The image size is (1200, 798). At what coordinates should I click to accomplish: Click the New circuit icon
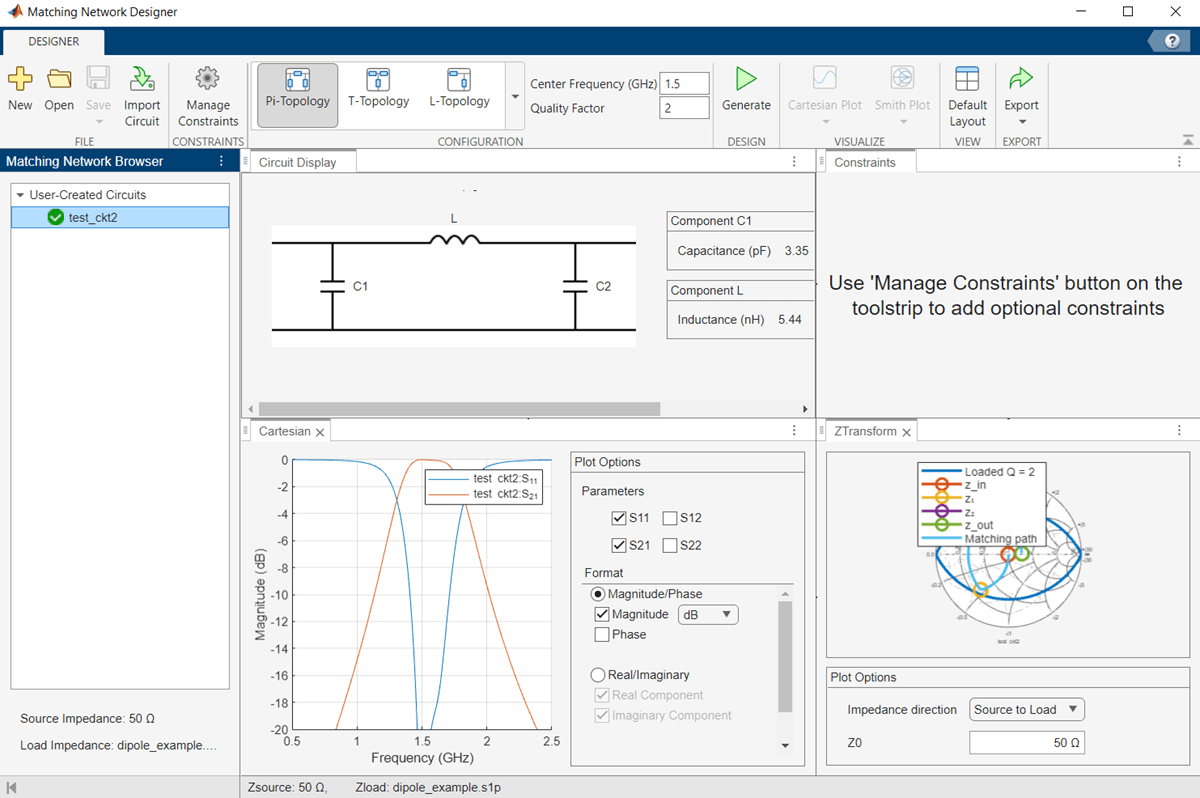click(20, 80)
